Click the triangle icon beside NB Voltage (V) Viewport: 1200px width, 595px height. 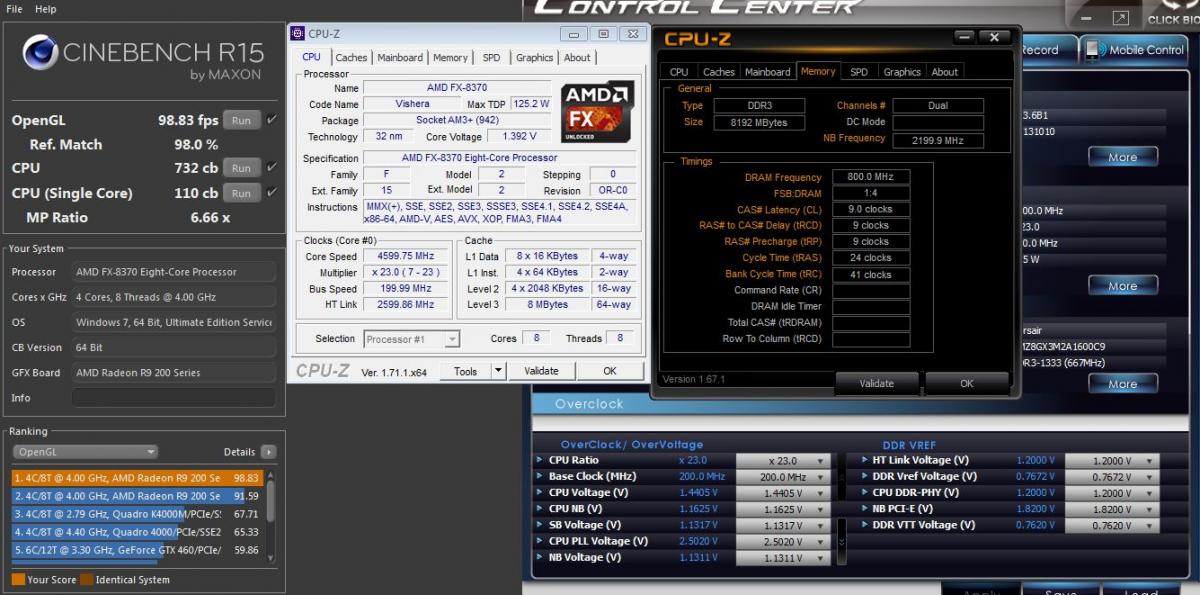point(540,557)
